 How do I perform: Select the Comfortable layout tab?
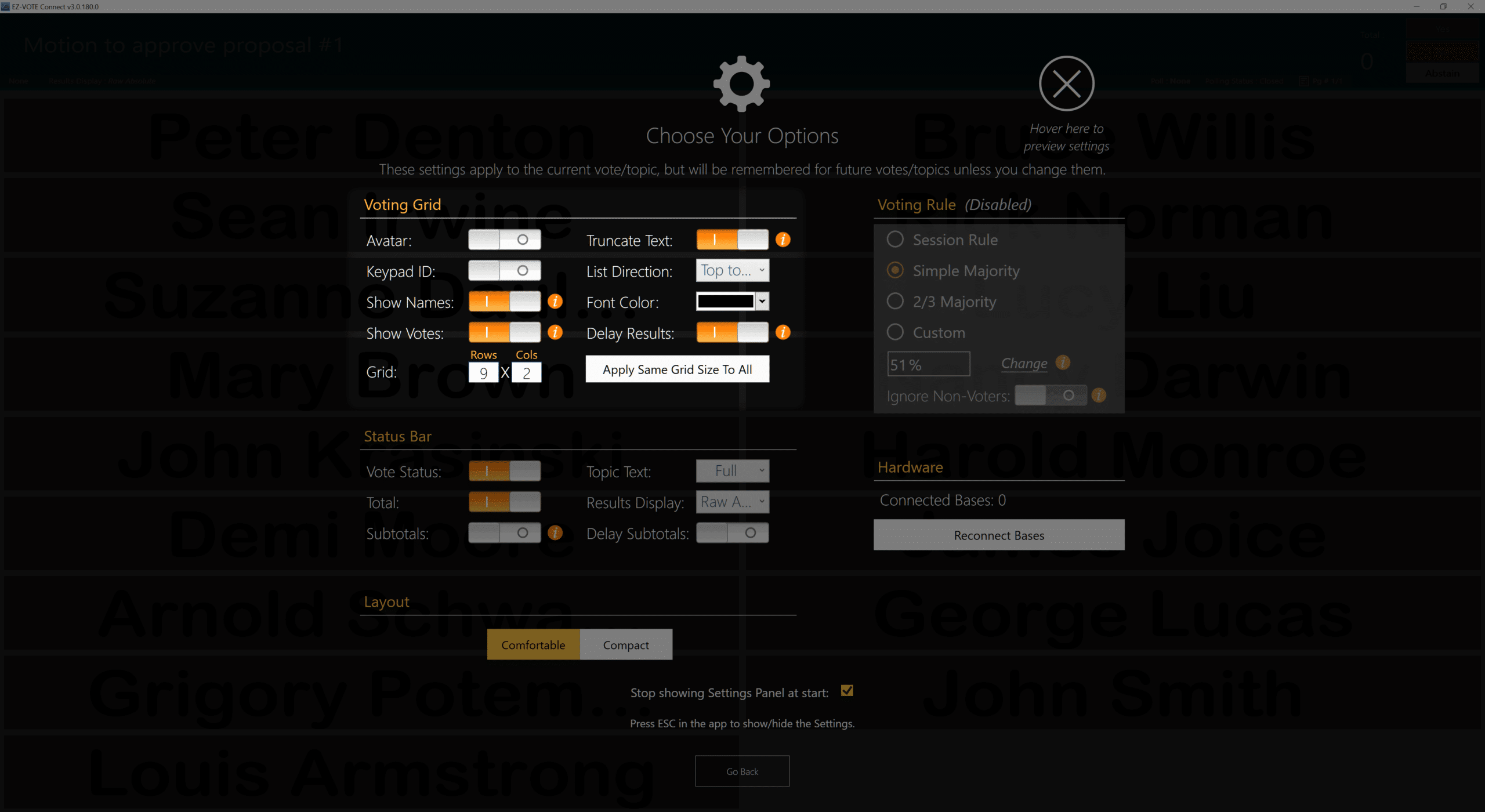[x=533, y=644]
